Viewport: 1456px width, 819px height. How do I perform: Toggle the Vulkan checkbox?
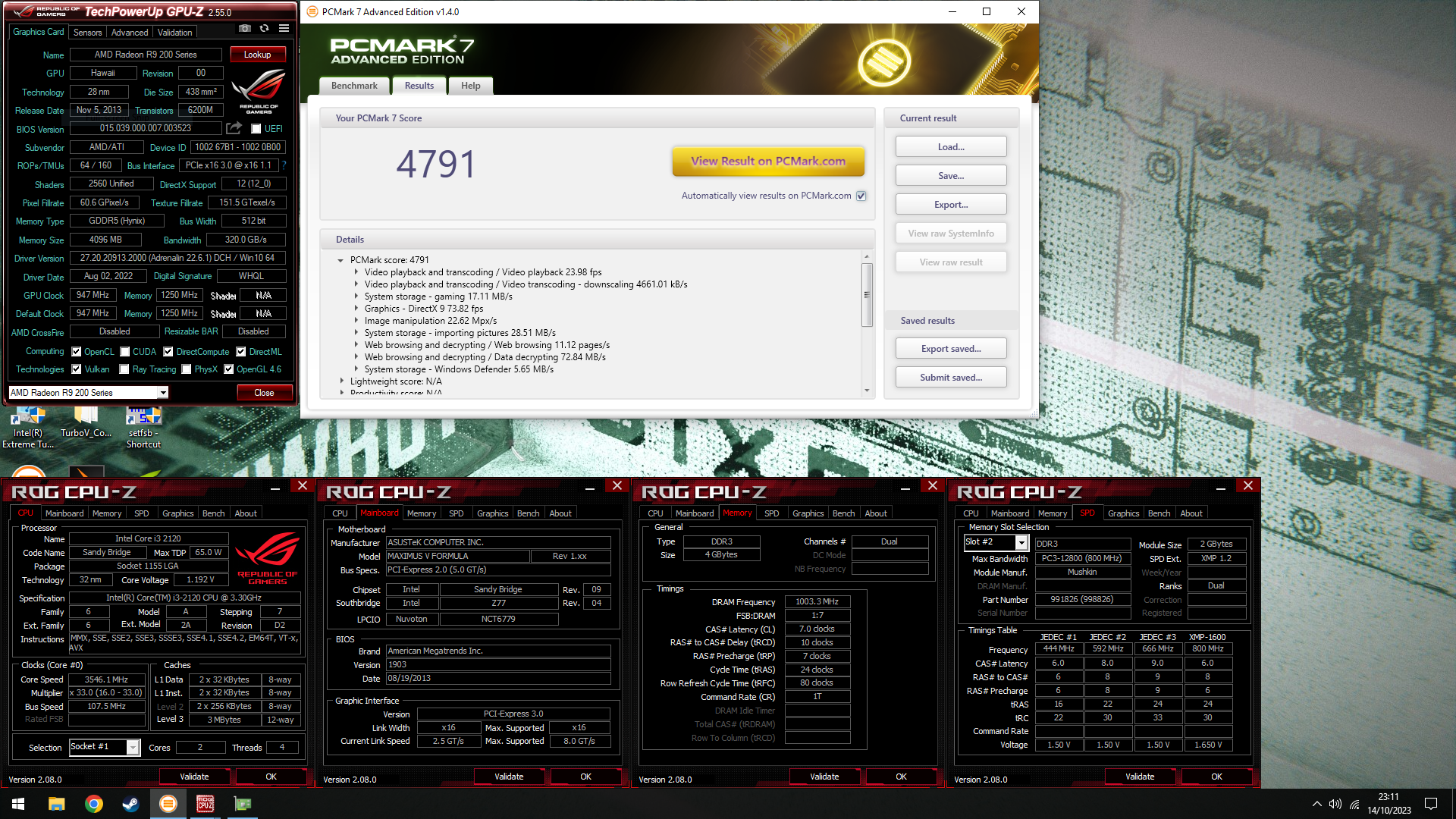[x=76, y=369]
